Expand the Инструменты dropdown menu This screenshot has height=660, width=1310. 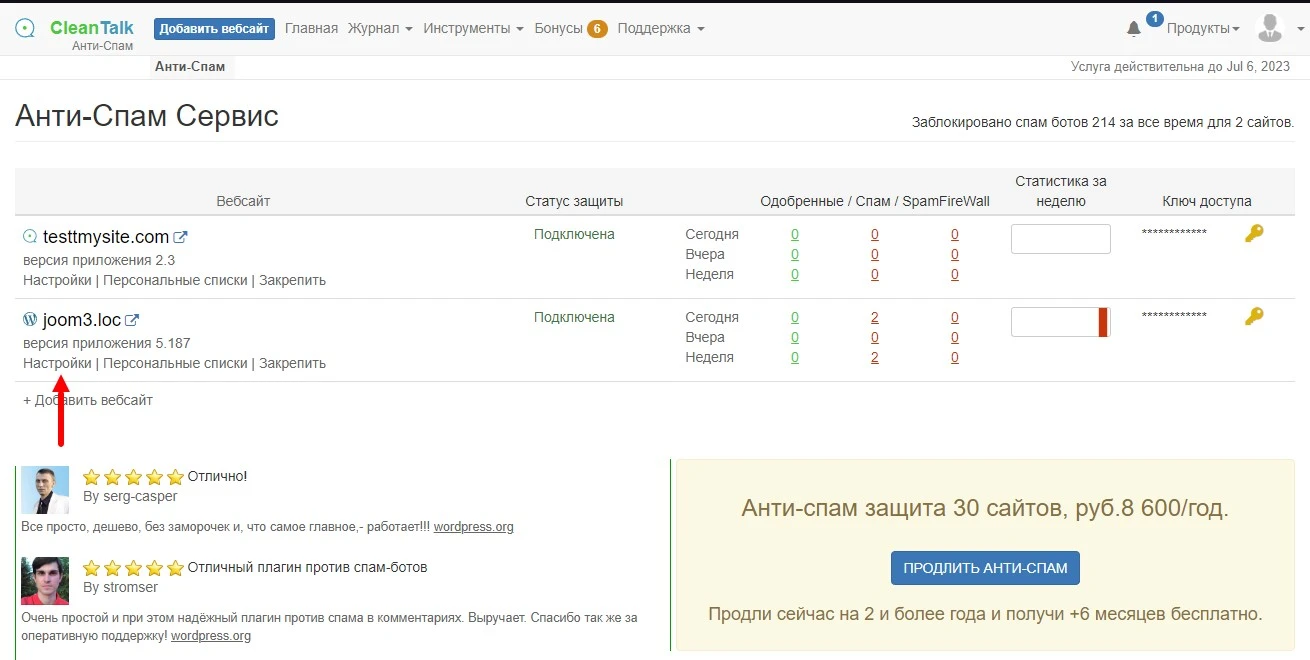click(x=473, y=29)
